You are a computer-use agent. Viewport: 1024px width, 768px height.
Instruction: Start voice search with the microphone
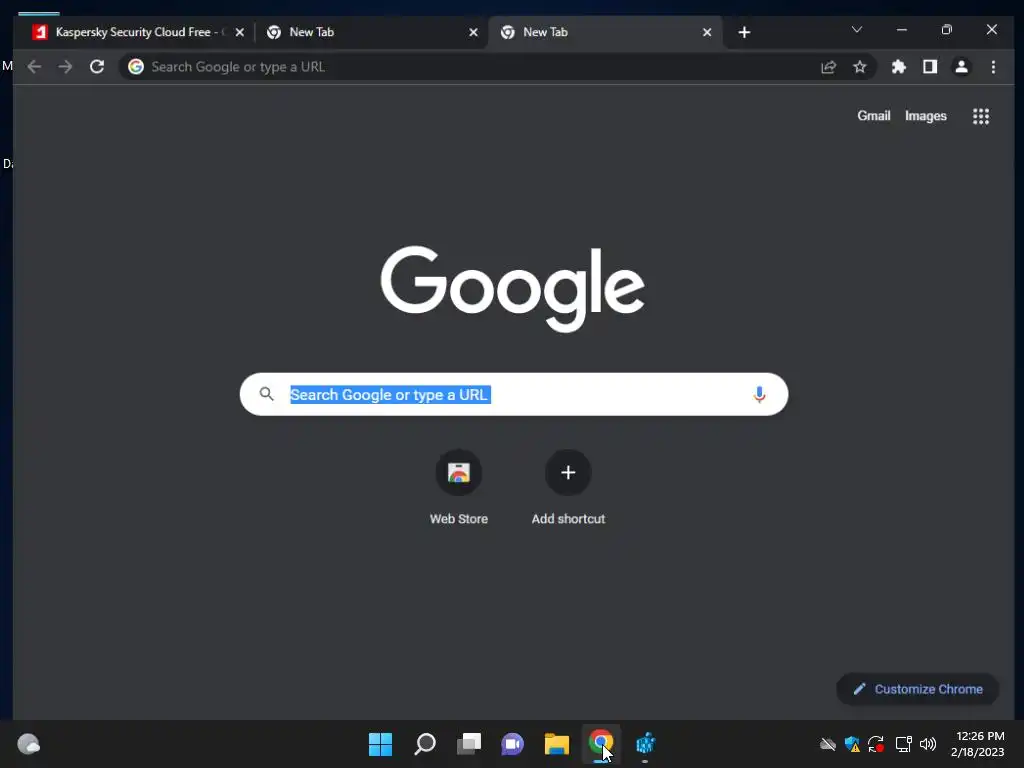click(759, 394)
